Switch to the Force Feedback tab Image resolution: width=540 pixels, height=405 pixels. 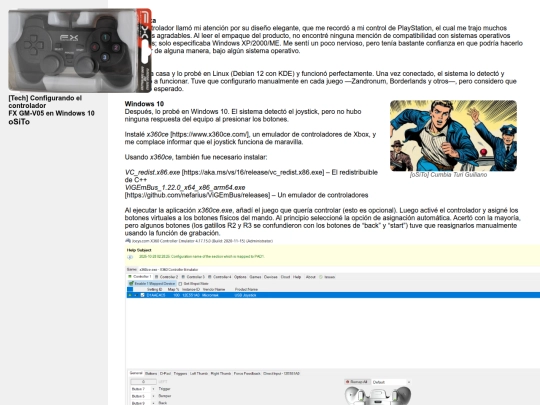click(x=247, y=373)
